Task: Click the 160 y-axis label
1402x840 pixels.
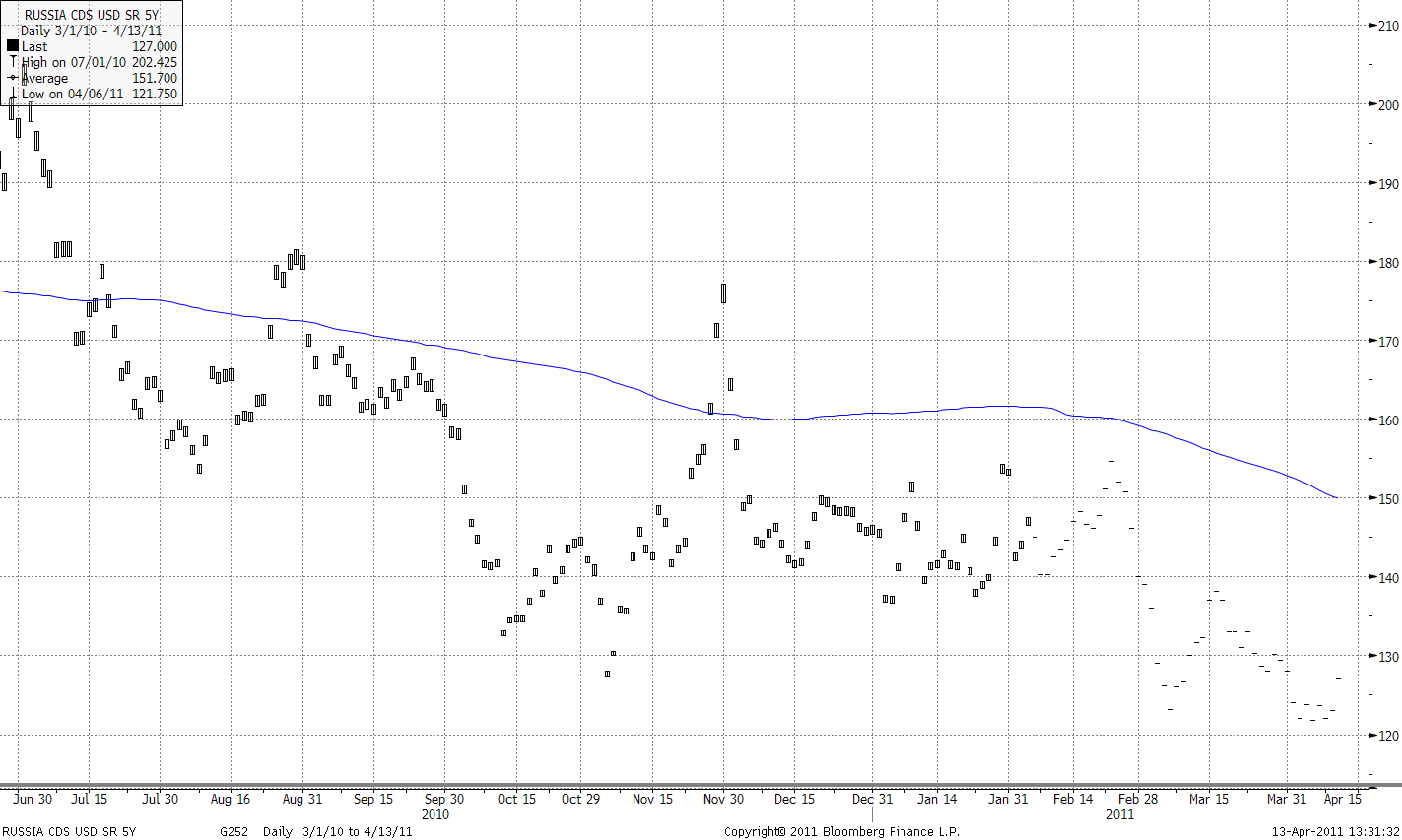Action: click(1388, 420)
